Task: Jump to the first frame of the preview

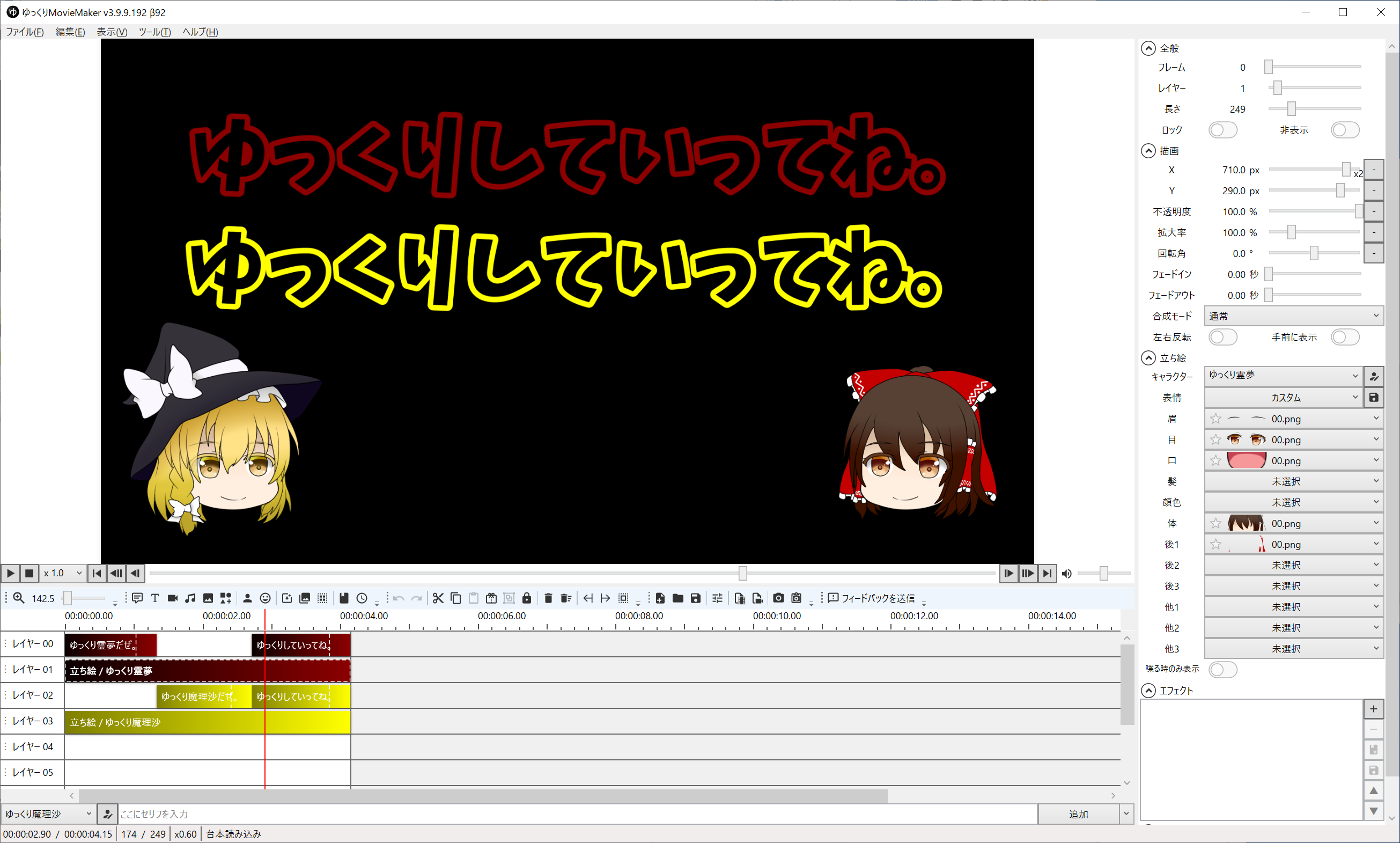Action: [97, 574]
